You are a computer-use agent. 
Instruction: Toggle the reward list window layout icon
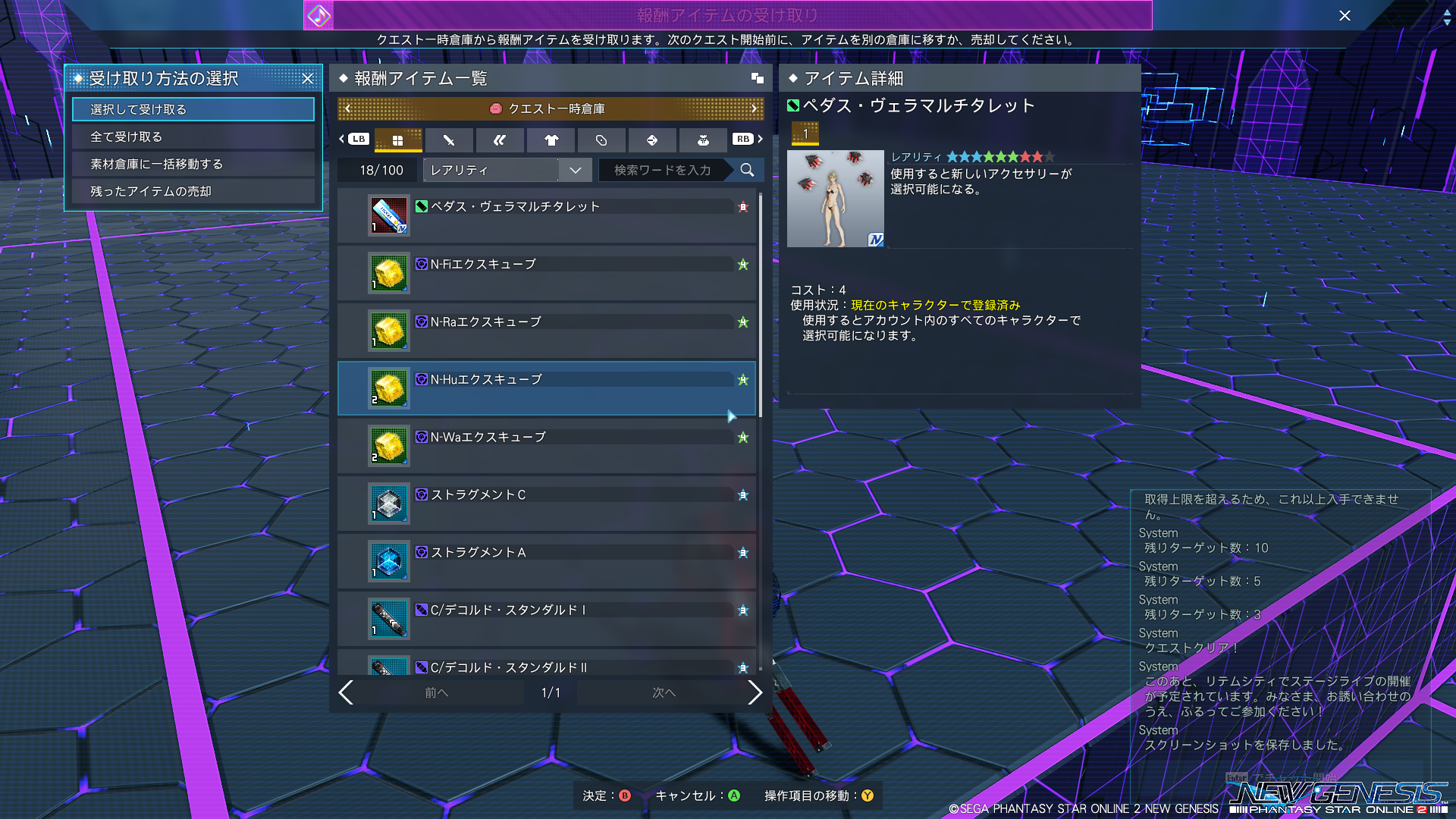click(757, 78)
